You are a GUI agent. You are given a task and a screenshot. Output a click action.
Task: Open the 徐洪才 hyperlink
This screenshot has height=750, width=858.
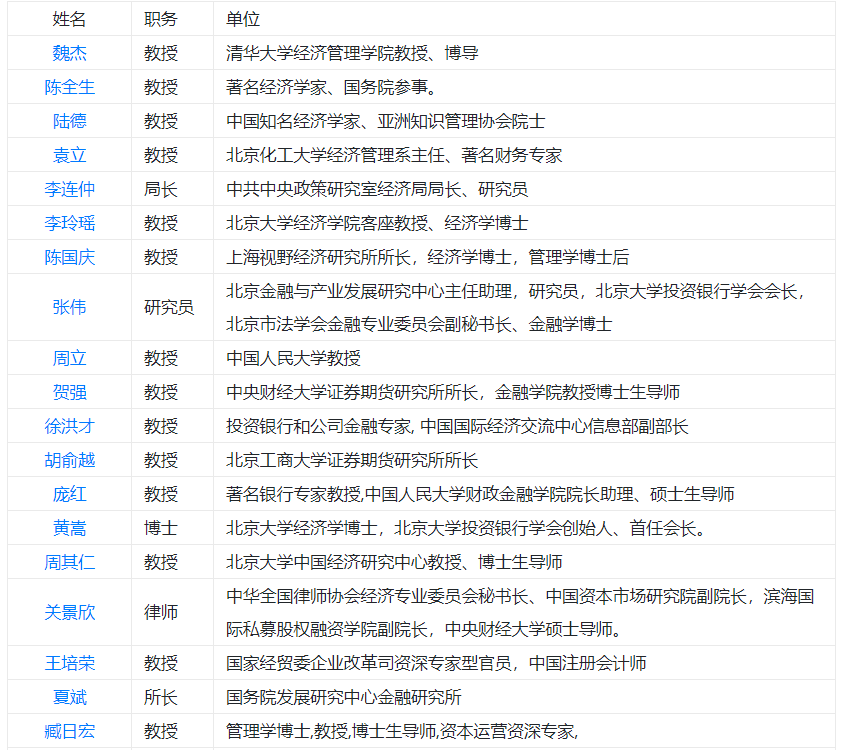point(69,426)
